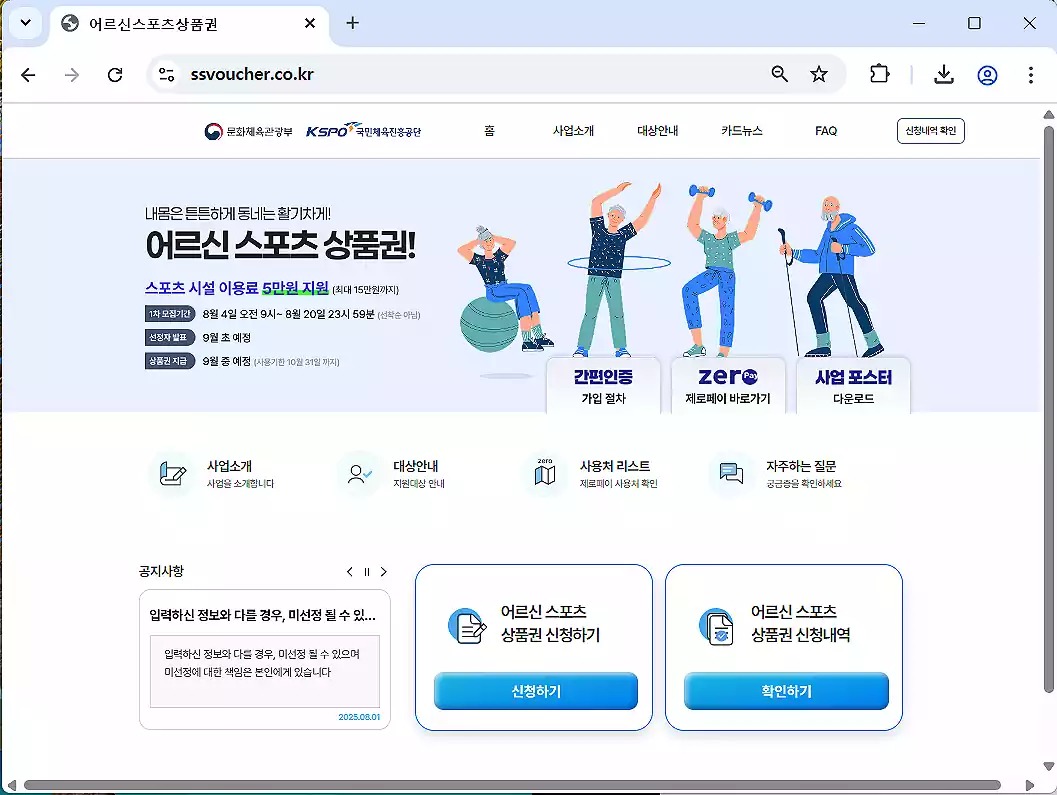Show the previous 공지사항 notice
Viewport: 1057px width, 795px height.
pos(349,572)
